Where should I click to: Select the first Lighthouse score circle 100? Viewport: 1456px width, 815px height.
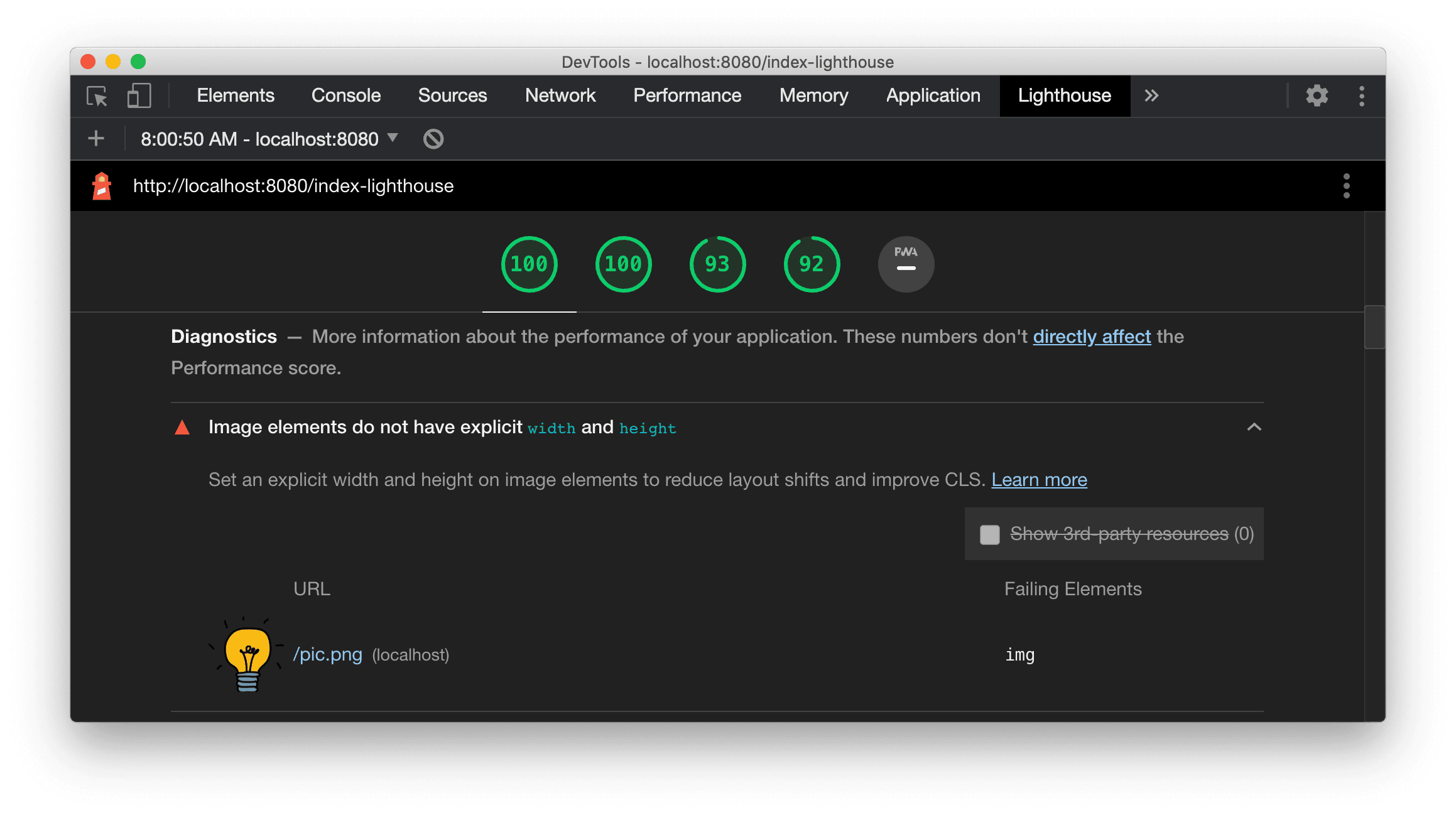(528, 264)
